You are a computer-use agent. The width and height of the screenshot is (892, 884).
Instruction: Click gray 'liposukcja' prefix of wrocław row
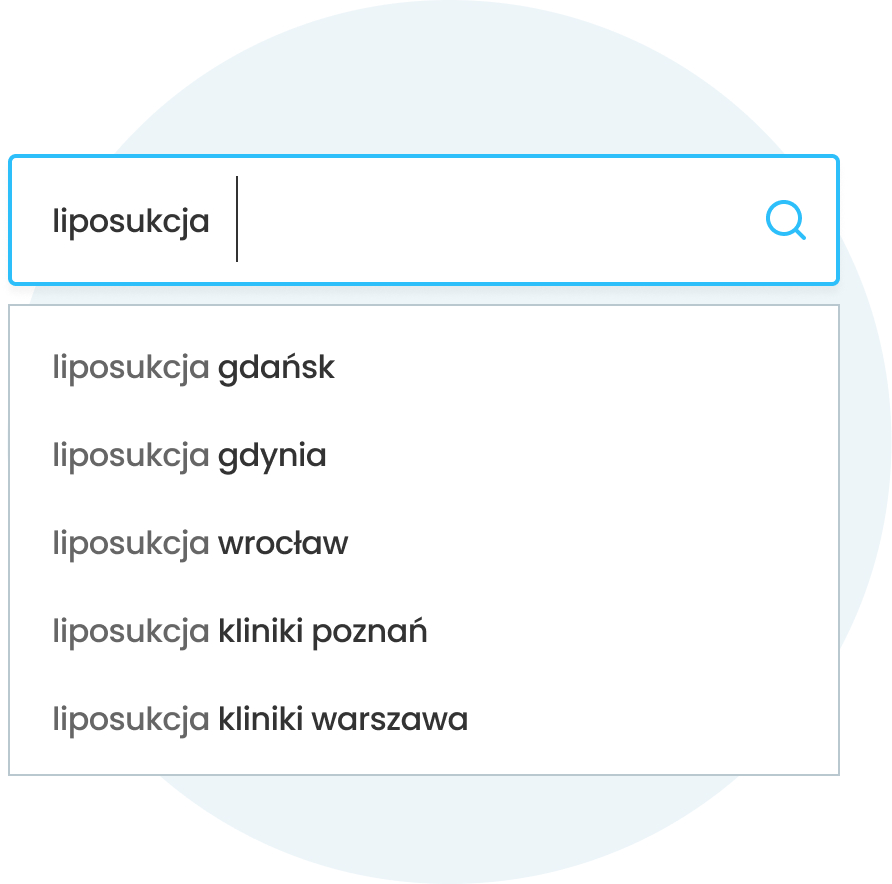tap(131, 544)
